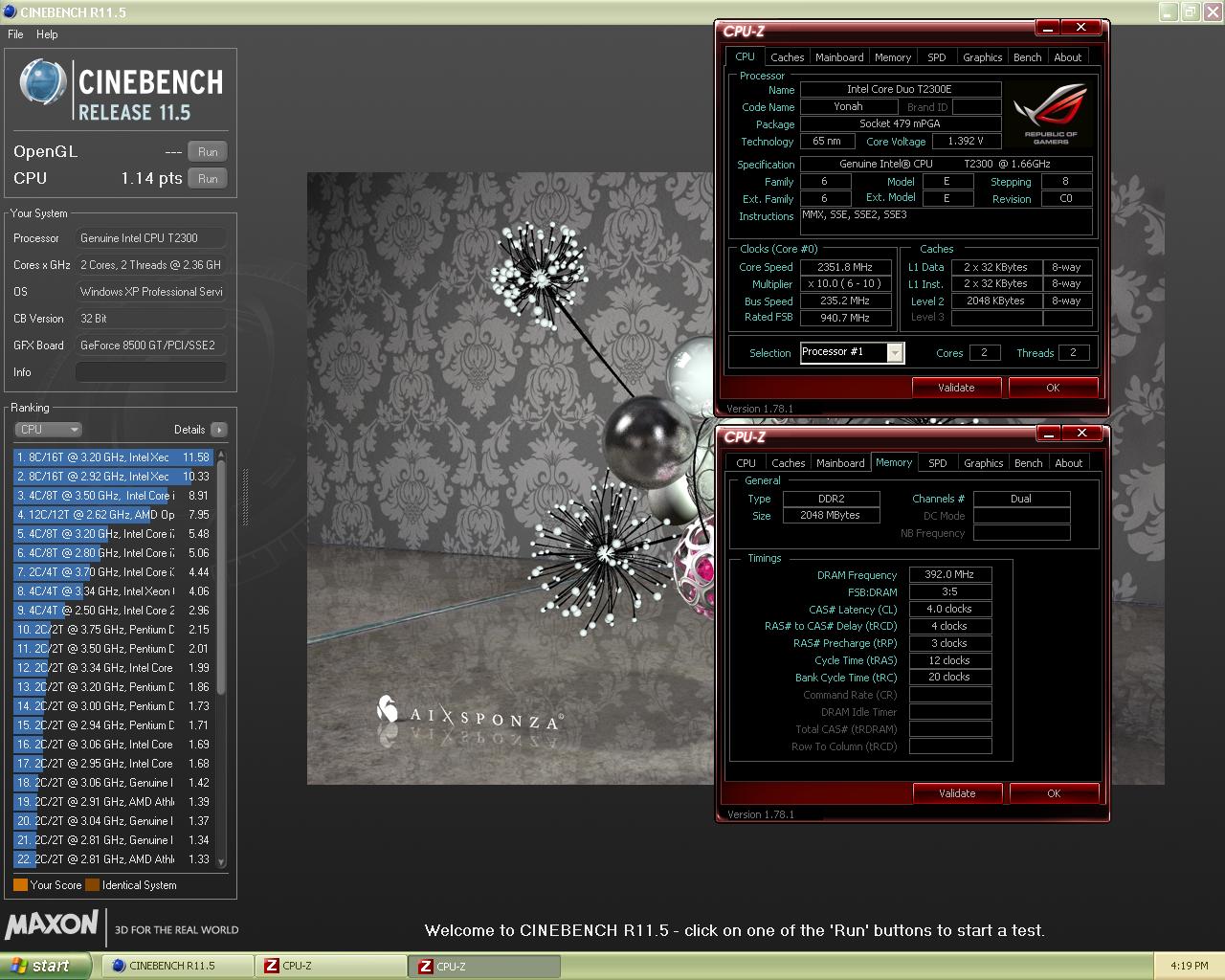This screenshot has width=1225, height=980.
Task: Click ranking scrollbar down arrow
Action: 222,862
